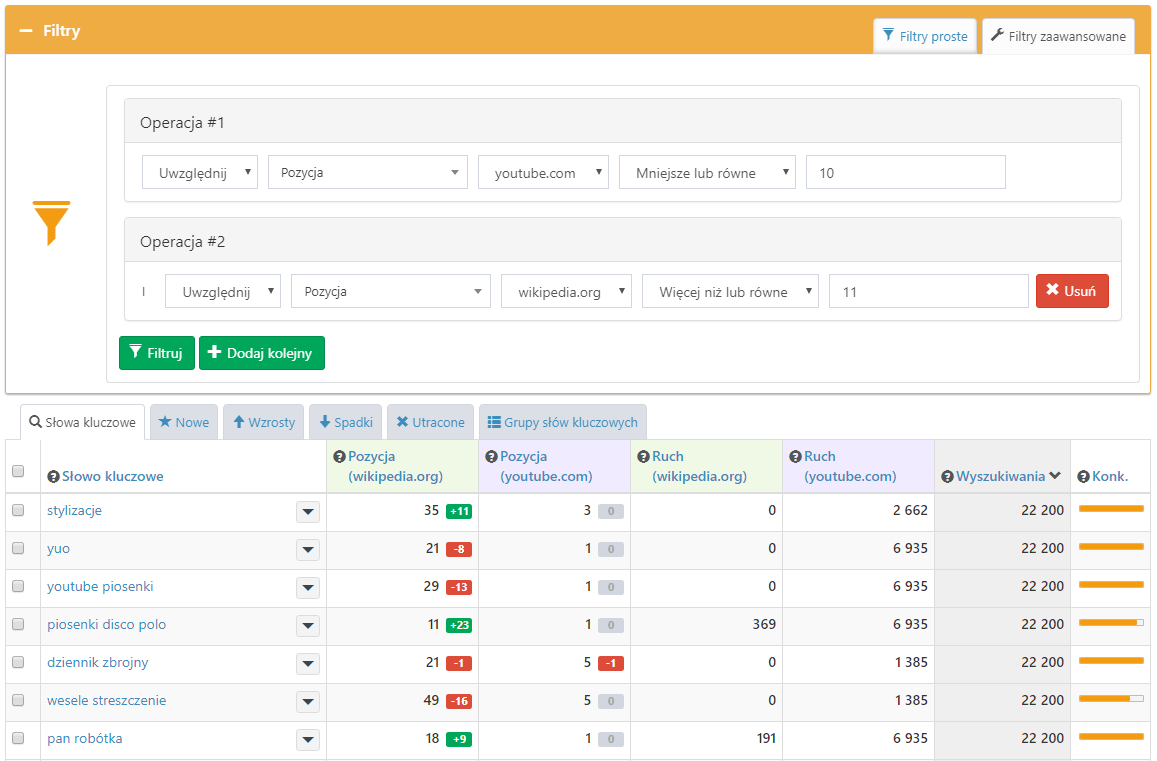The width and height of the screenshot is (1157, 761).
Task: Click help icon for Pozycja (youtube.com) column
Action: (x=491, y=457)
